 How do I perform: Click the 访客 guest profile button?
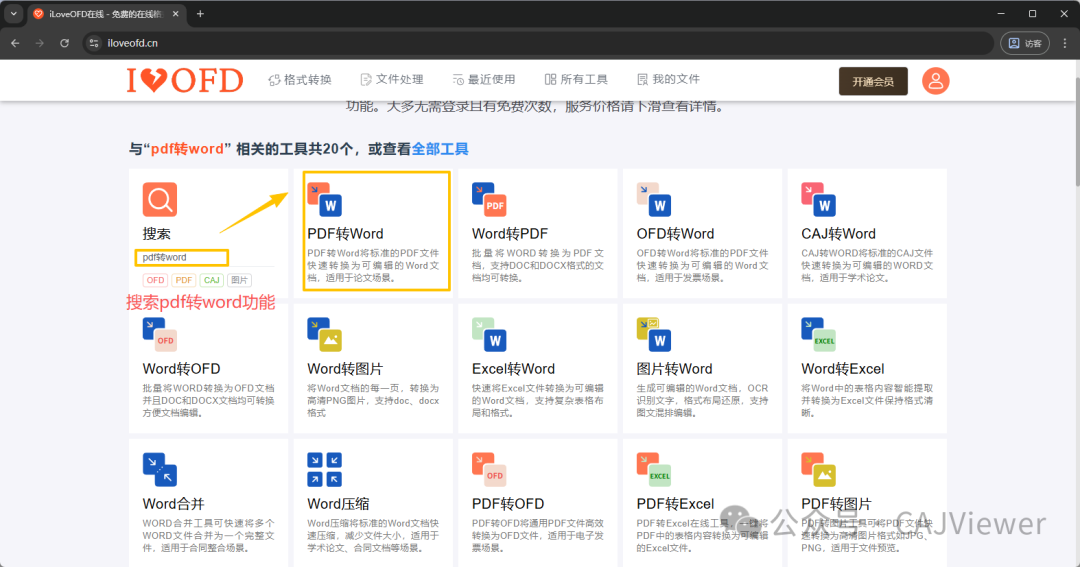coord(1026,43)
